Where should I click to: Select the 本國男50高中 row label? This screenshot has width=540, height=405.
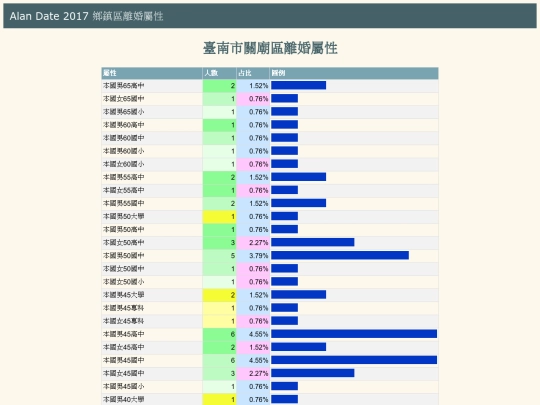[x=124, y=229]
